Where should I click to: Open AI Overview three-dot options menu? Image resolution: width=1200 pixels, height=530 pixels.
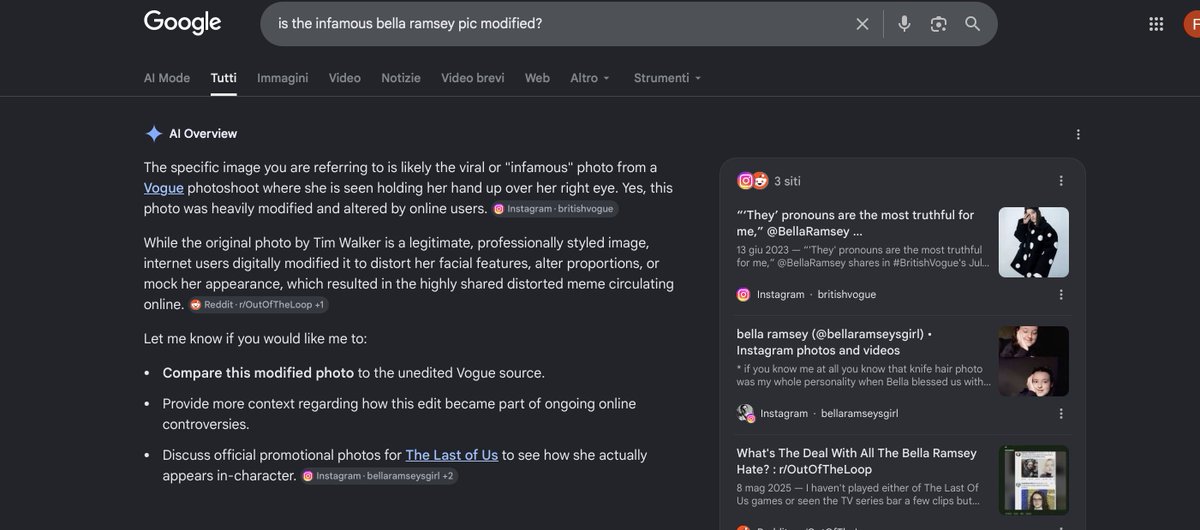(1078, 134)
